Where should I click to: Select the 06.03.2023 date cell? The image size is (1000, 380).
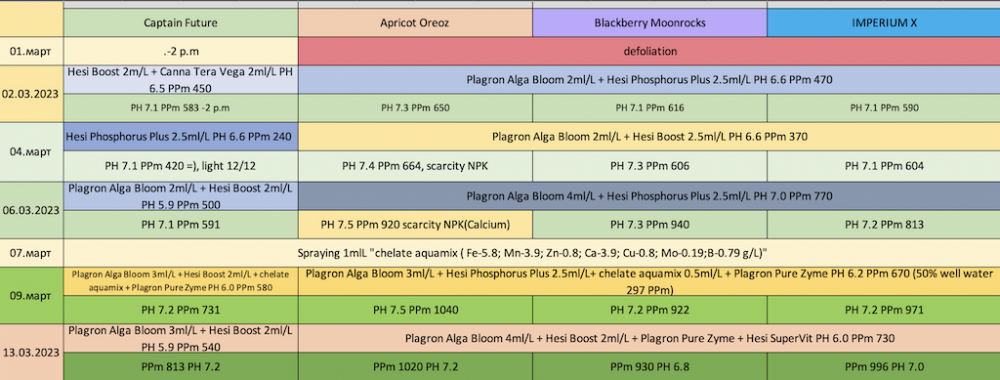[31, 210]
